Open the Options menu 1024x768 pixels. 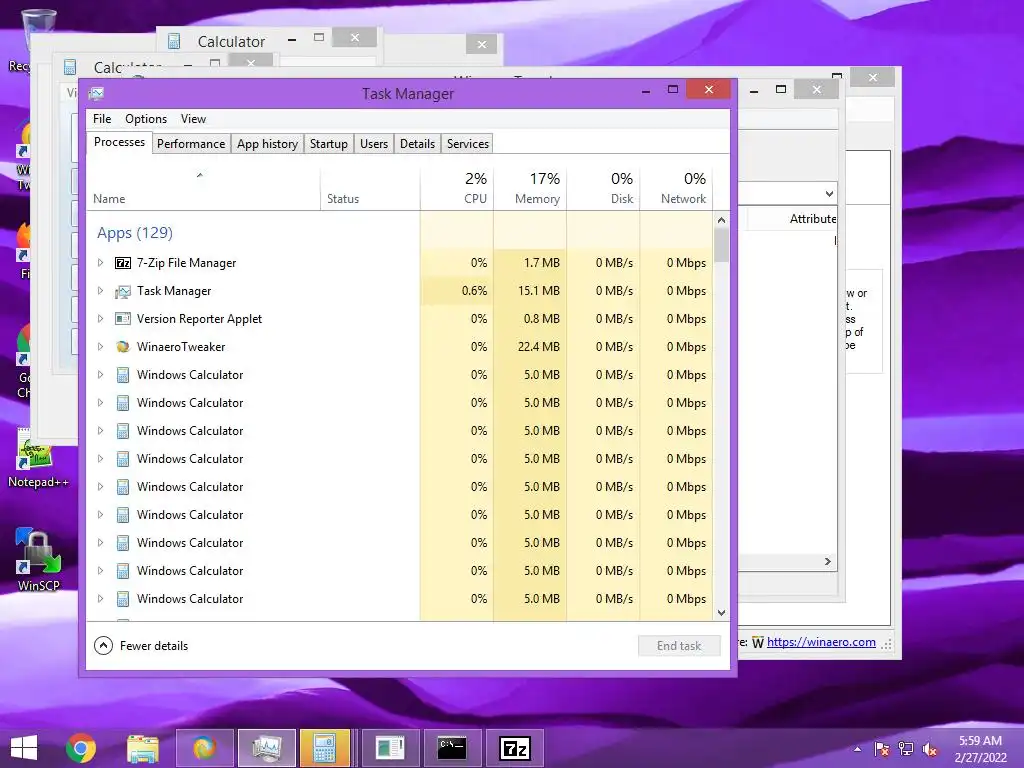pyautogui.click(x=146, y=119)
